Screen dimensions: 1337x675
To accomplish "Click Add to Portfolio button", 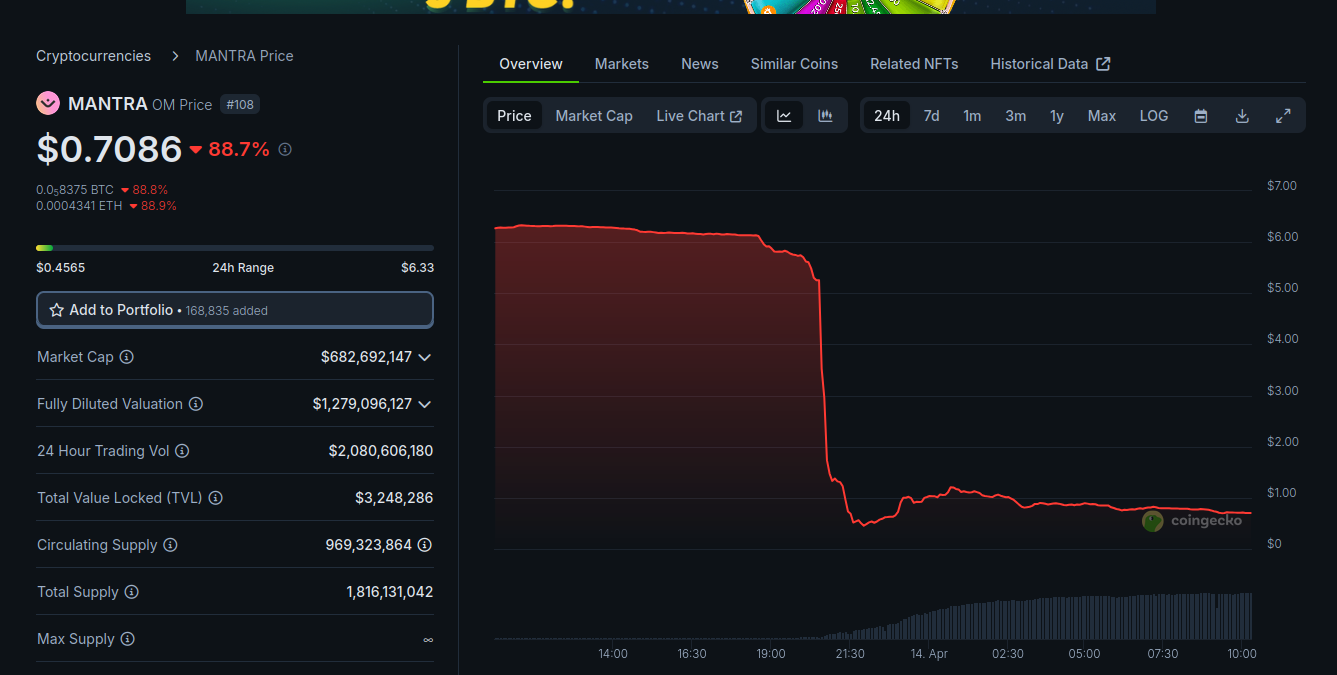I will (x=235, y=310).
